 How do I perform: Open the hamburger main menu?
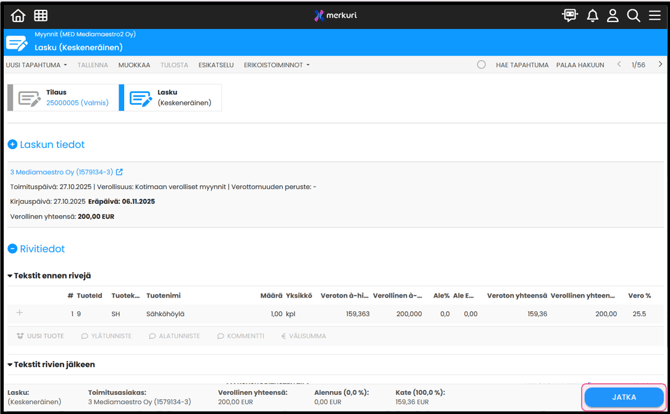(x=654, y=16)
